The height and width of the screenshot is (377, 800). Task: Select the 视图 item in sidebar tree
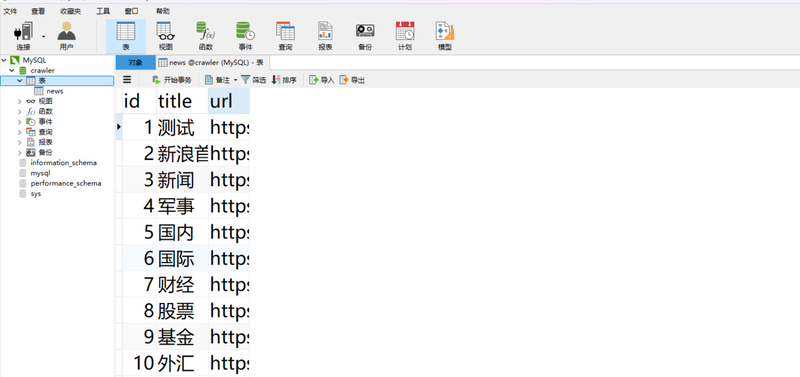click(x=45, y=101)
